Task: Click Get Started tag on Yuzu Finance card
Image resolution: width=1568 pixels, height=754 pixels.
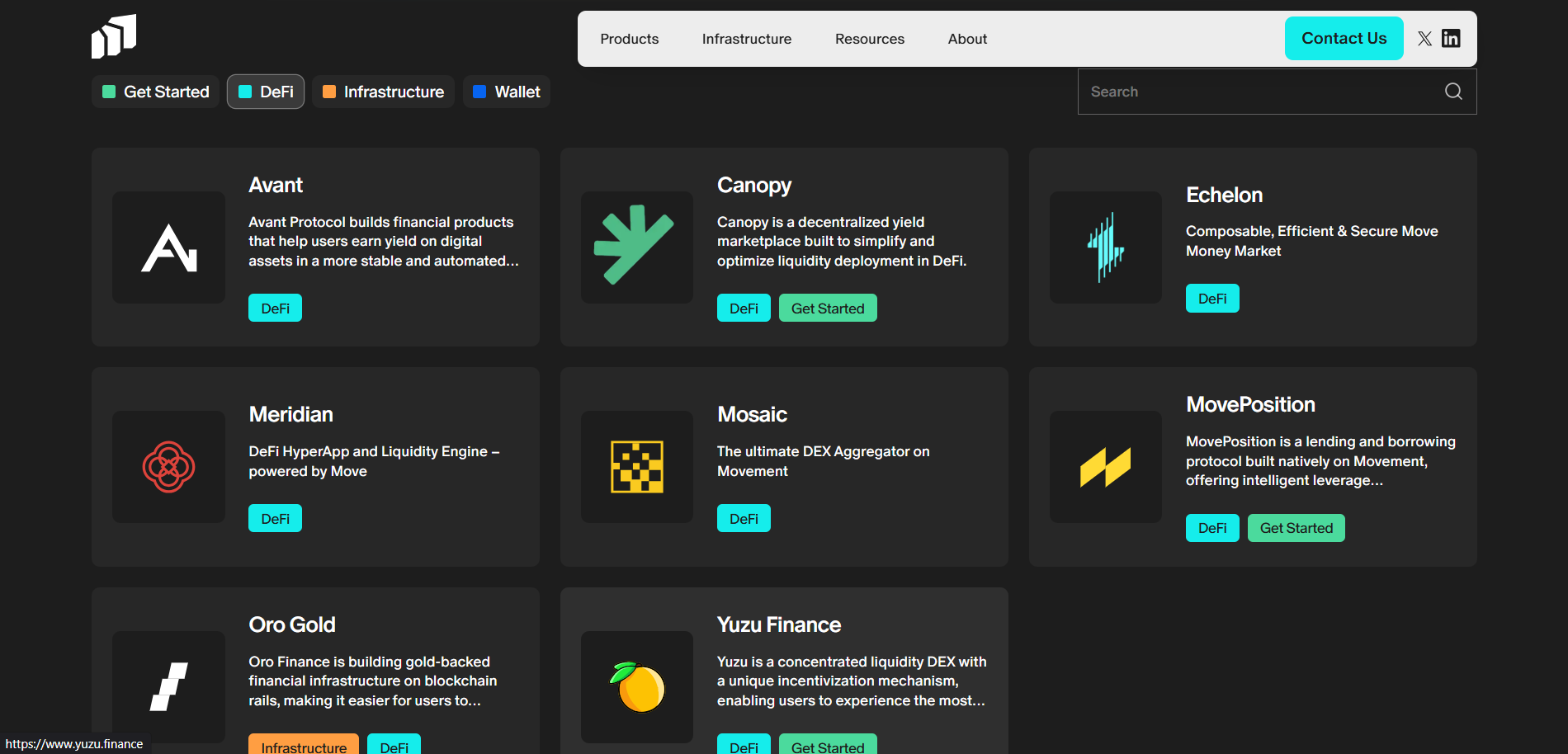Action: 828,744
